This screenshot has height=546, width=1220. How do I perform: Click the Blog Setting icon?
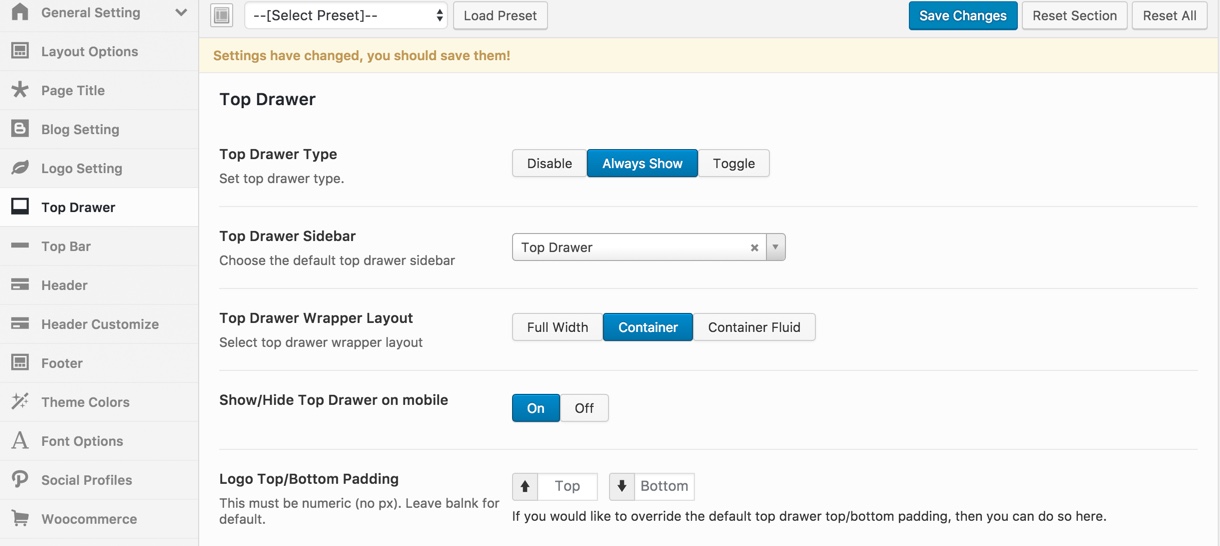click(20, 129)
